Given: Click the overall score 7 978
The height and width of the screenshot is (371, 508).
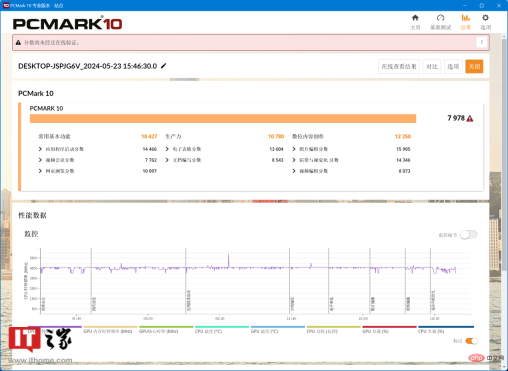Looking at the screenshot, I should 456,118.
